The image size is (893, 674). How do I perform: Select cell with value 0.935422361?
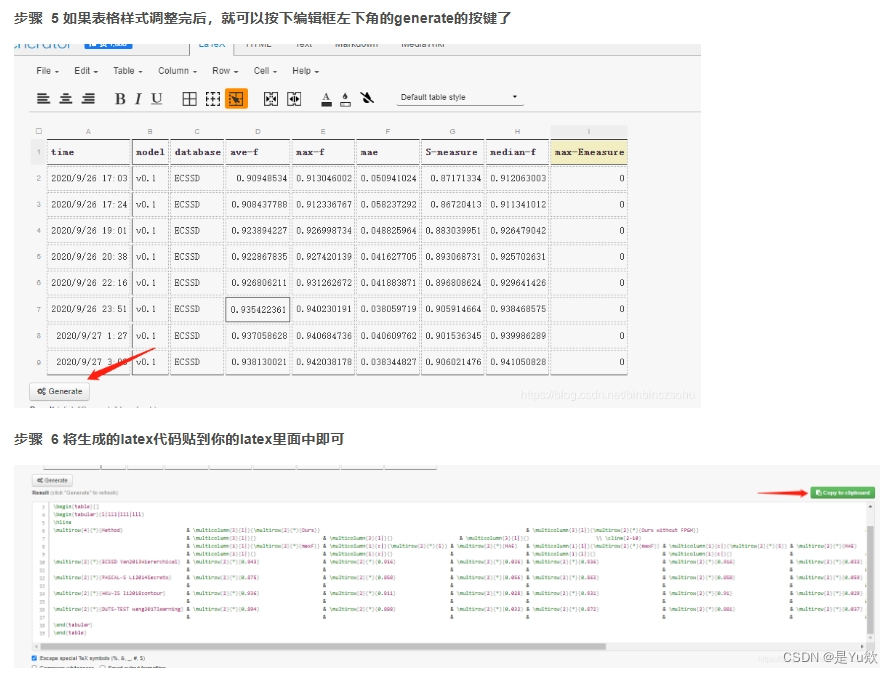coord(258,309)
